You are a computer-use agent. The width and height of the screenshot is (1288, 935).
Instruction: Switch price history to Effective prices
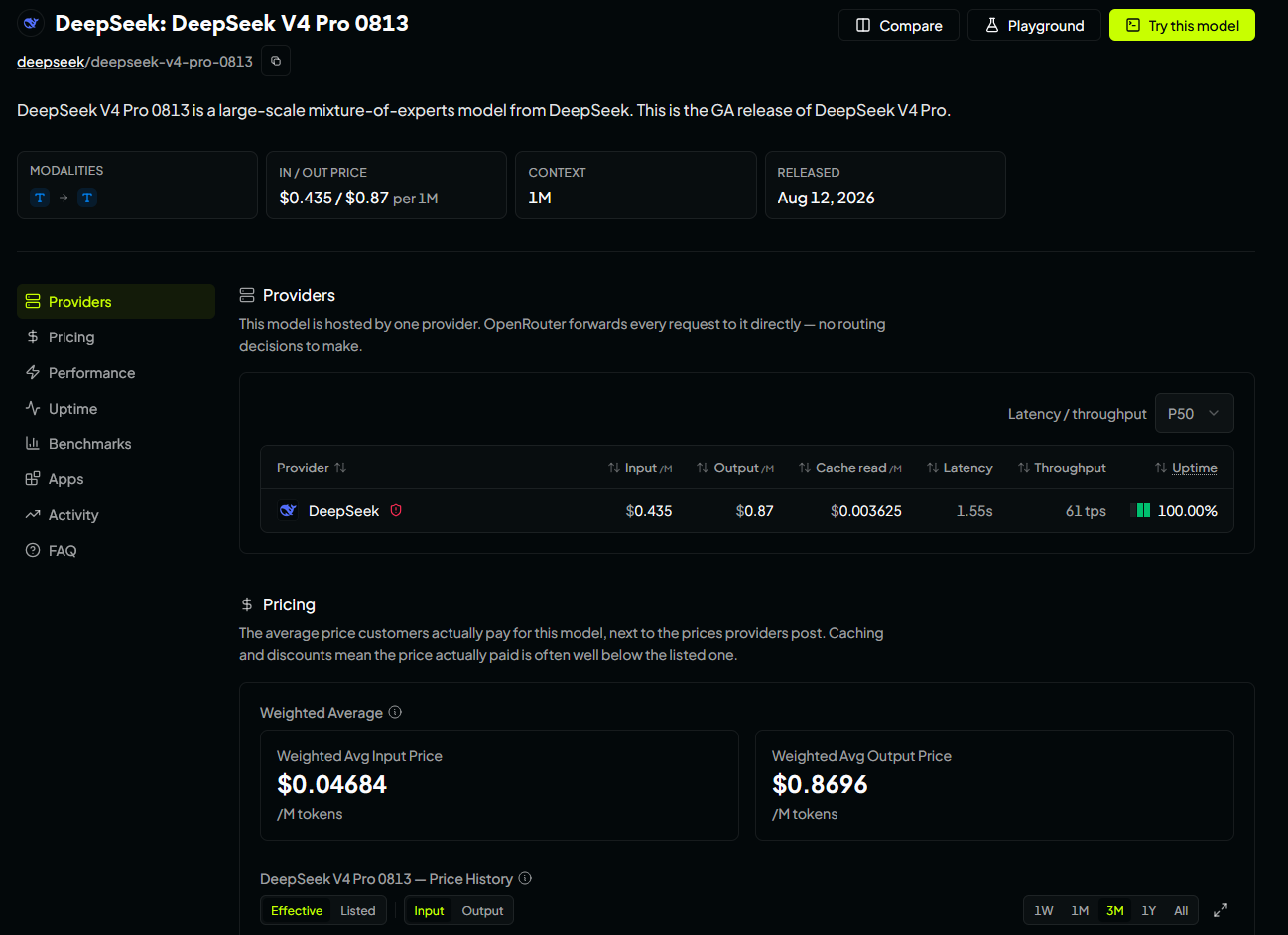[297, 910]
